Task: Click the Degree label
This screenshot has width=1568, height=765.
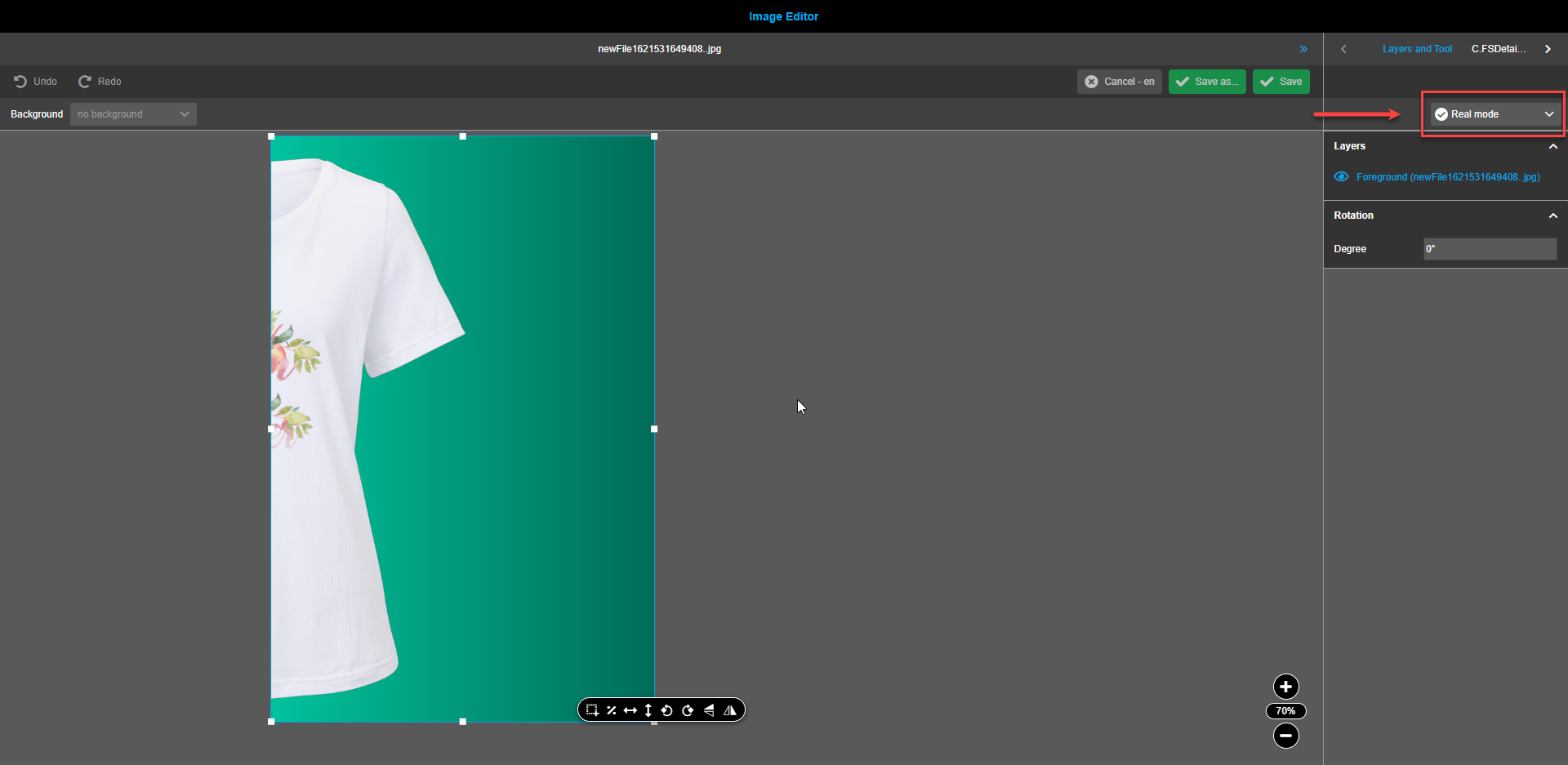Action: click(x=1350, y=249)
